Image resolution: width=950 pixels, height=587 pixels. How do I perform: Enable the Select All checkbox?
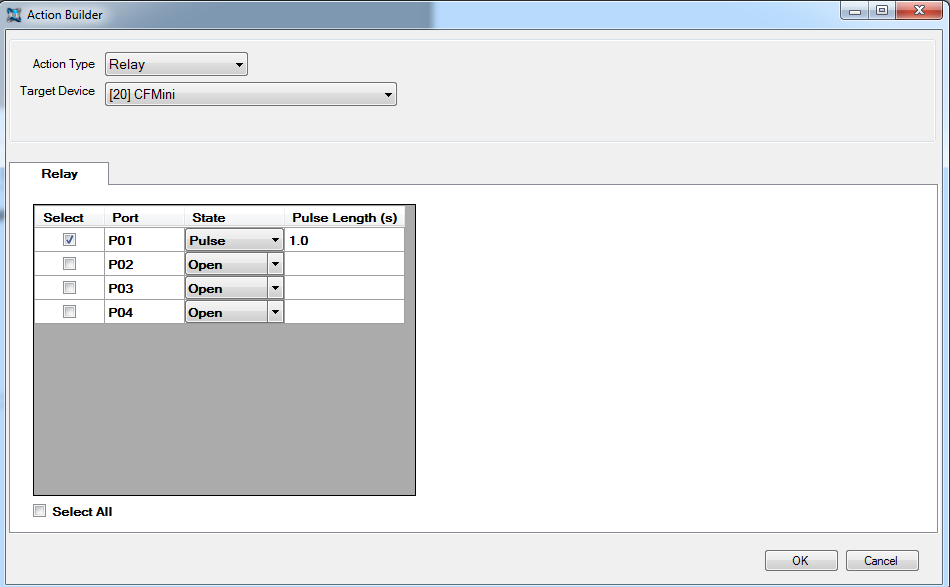pyautogui.click(x=40, y=511)
